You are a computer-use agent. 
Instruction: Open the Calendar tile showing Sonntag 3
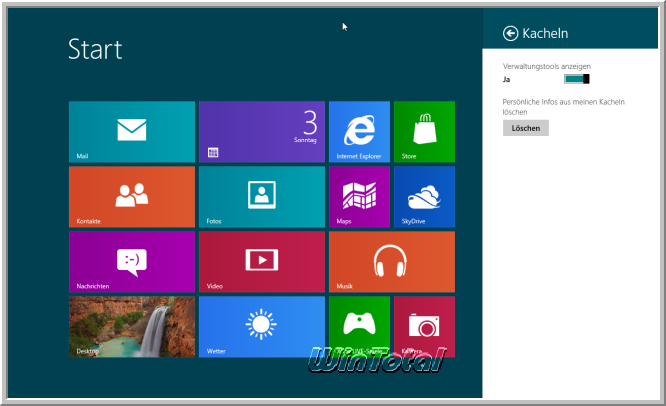(x=262, y=132)
